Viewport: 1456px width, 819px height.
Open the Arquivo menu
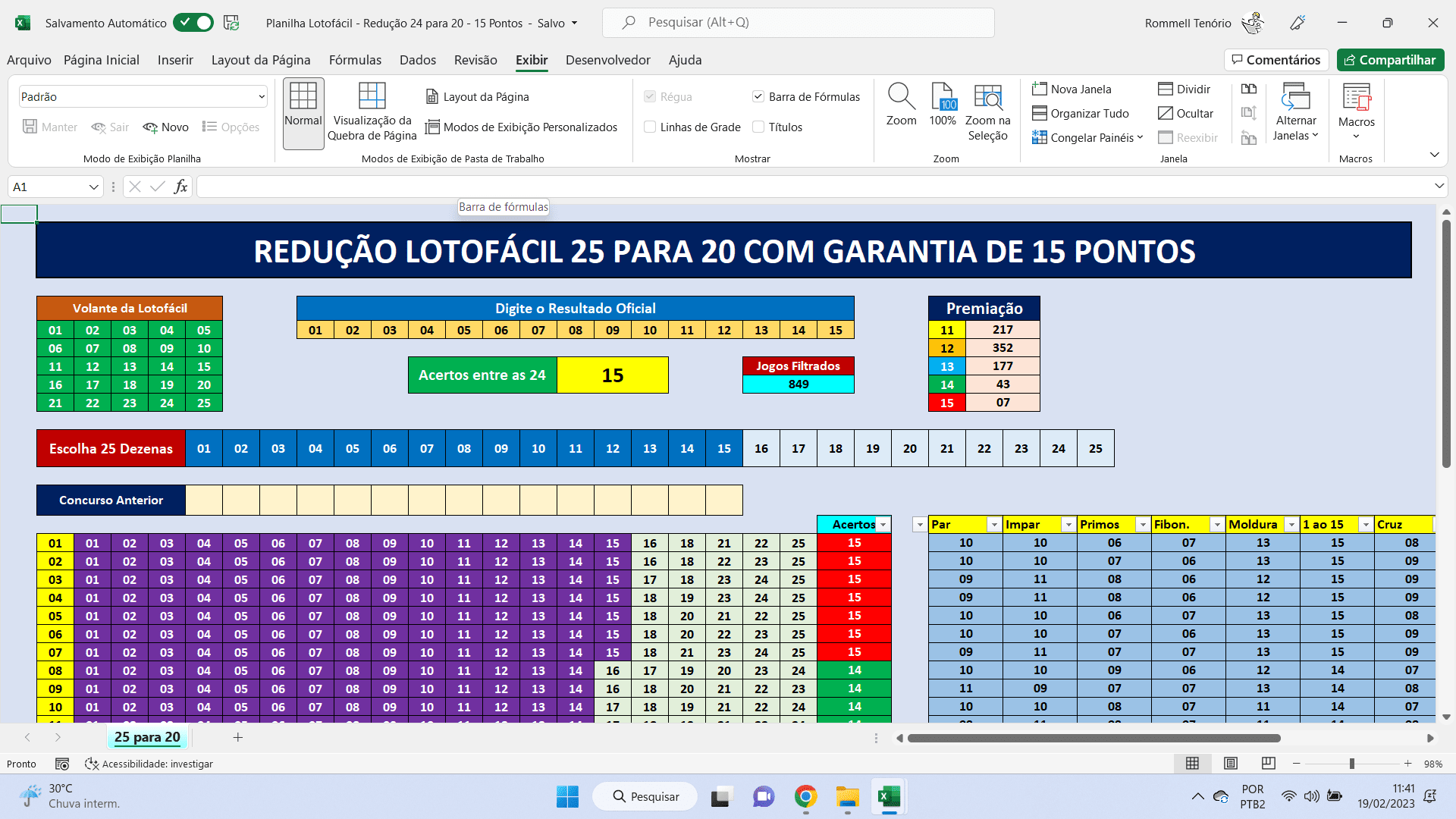pos(29,60)
